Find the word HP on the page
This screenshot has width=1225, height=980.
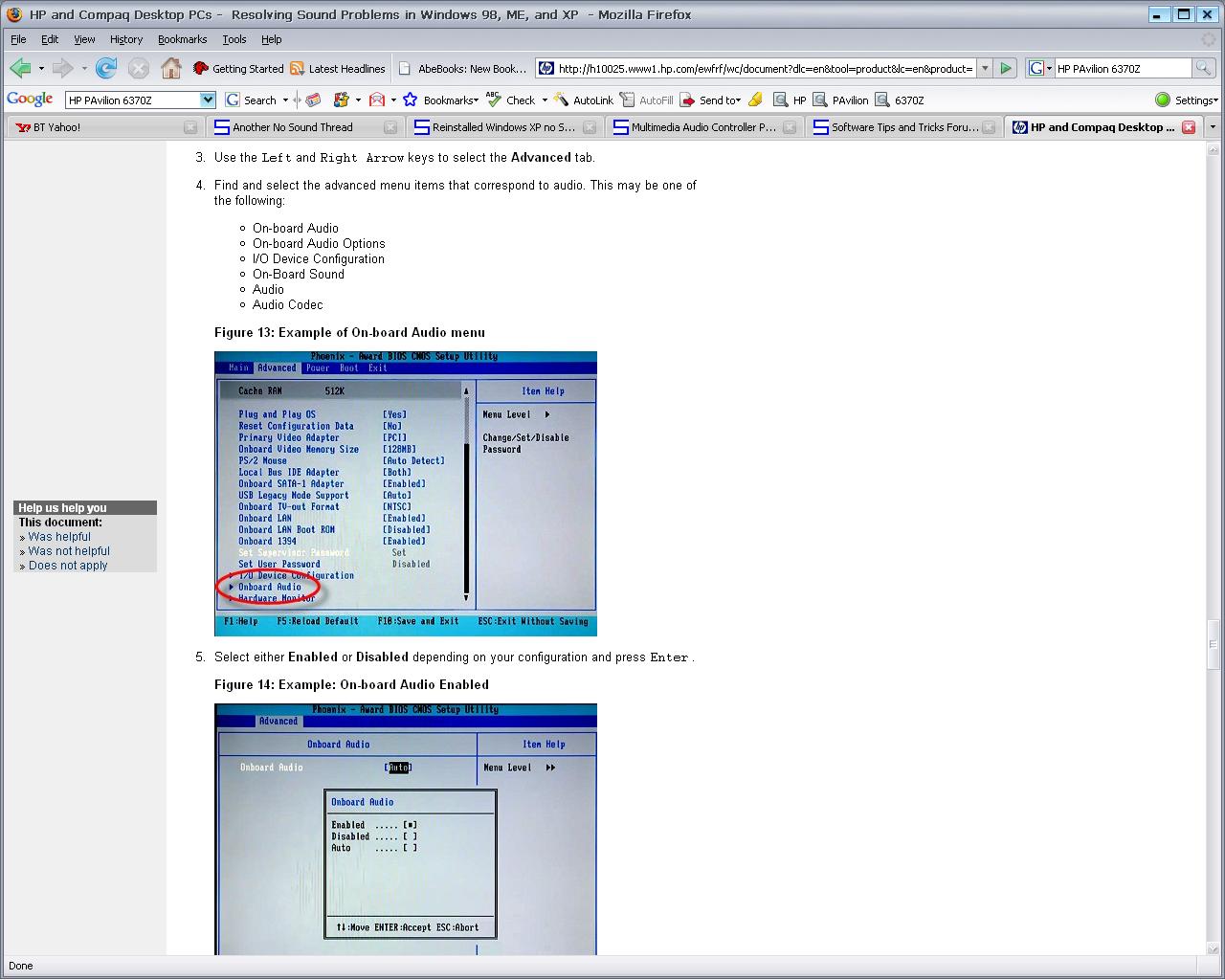coord(790,100)
